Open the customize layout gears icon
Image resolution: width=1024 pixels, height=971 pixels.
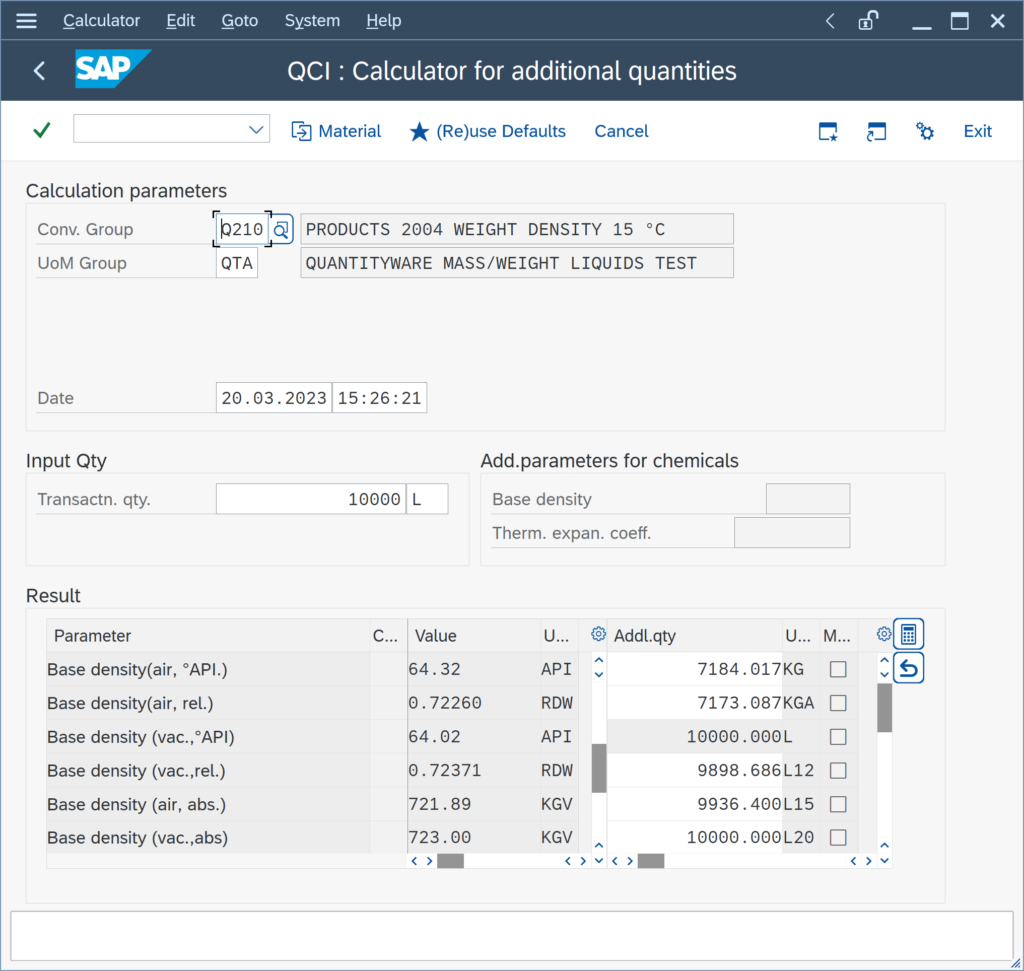[x=924, y=131]
